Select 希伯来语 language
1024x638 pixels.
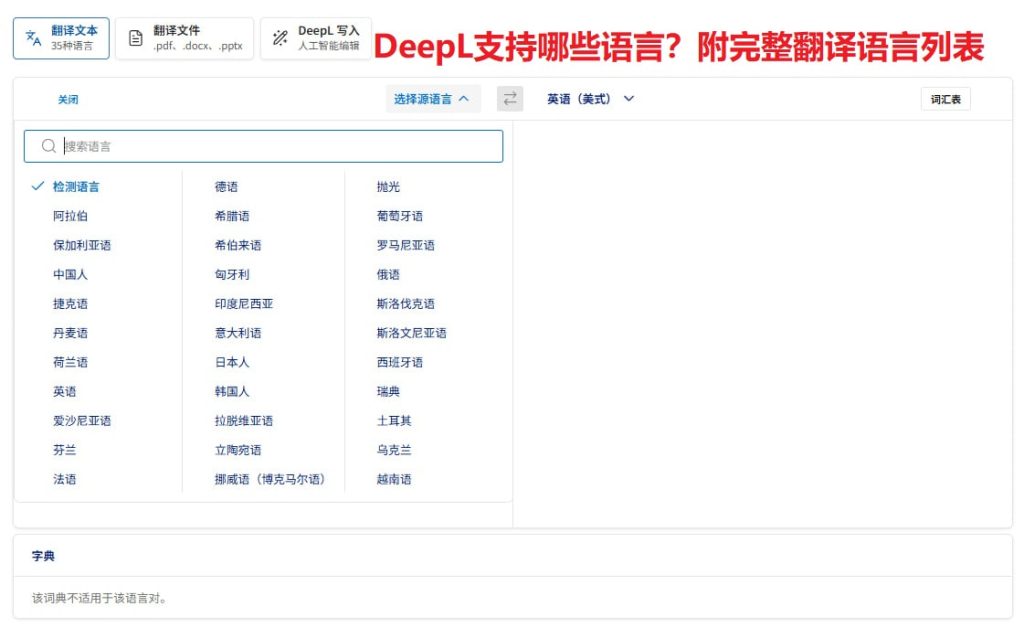[x=238, y=246]
